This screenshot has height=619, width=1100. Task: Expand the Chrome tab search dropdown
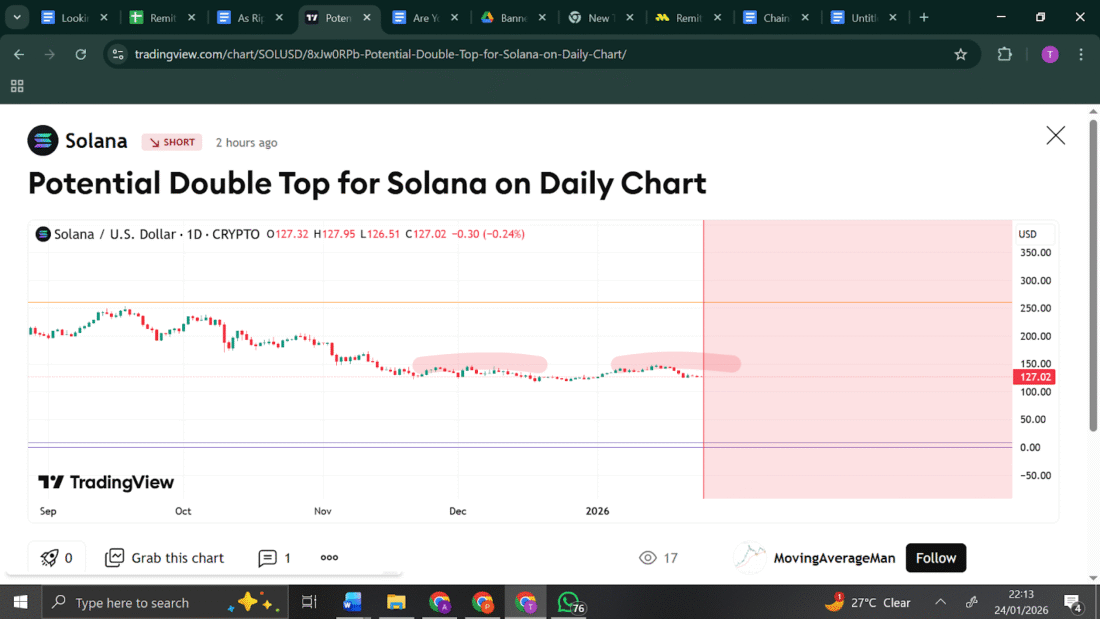17,17
